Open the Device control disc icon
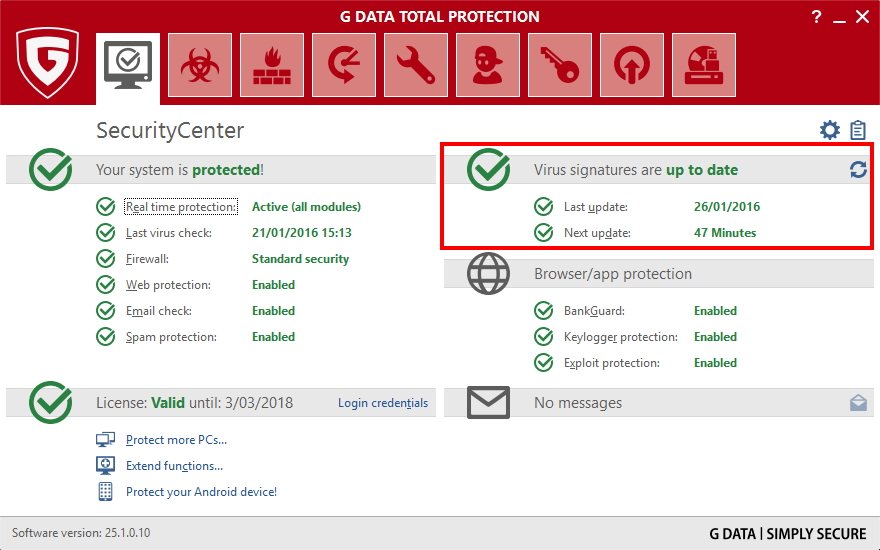Viewport: 880px width, 550px height. [704, 65]
